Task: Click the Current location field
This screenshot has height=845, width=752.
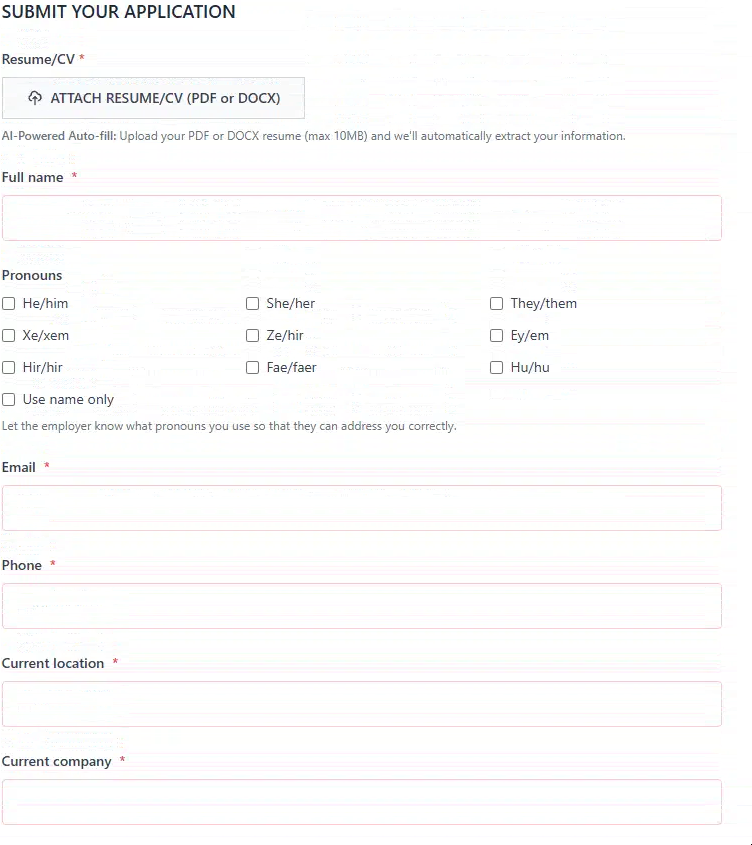Action: (x=361, y=704)
